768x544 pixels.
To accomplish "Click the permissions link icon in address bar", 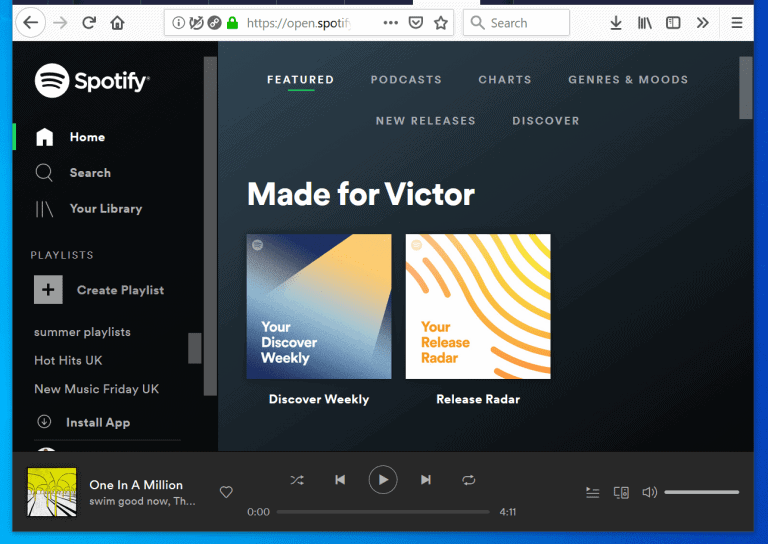I will coord(214,23).
